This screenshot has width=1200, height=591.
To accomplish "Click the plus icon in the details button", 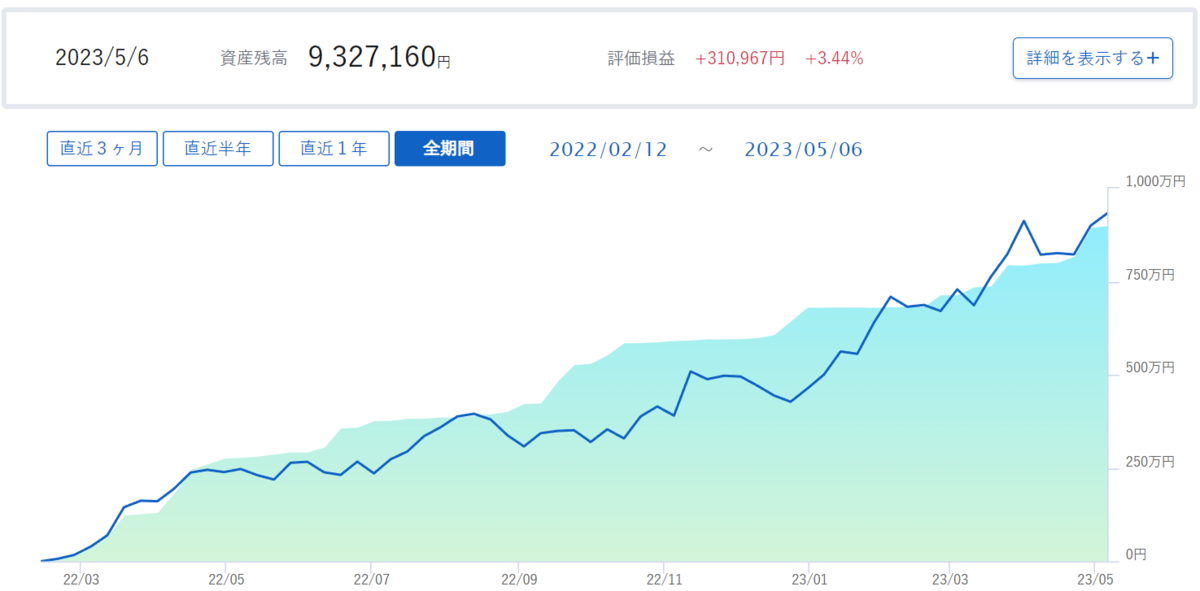I will [x=1152, y=58].
